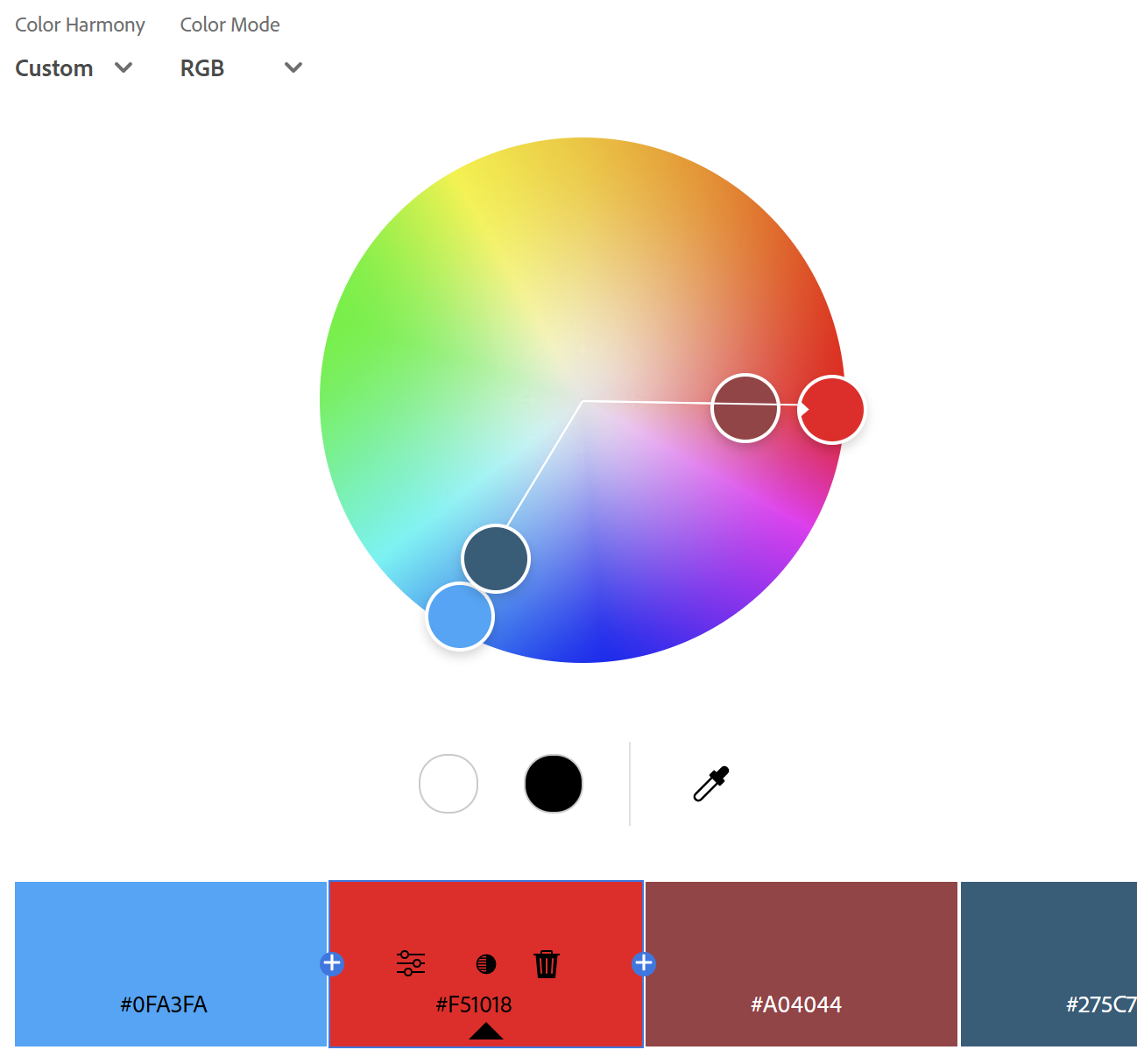This screenshot has height=1064, width=1137.
Task: Select the #A04044 maroon swatch
Action: pyautogui.click(x=802, y=964)
